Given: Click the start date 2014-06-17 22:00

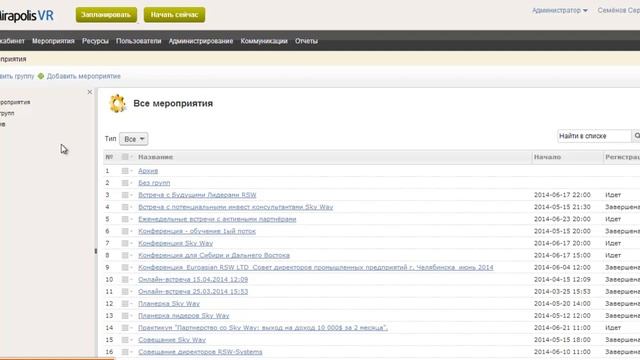Looking at the screenshot, I should (x=562, y=195).
